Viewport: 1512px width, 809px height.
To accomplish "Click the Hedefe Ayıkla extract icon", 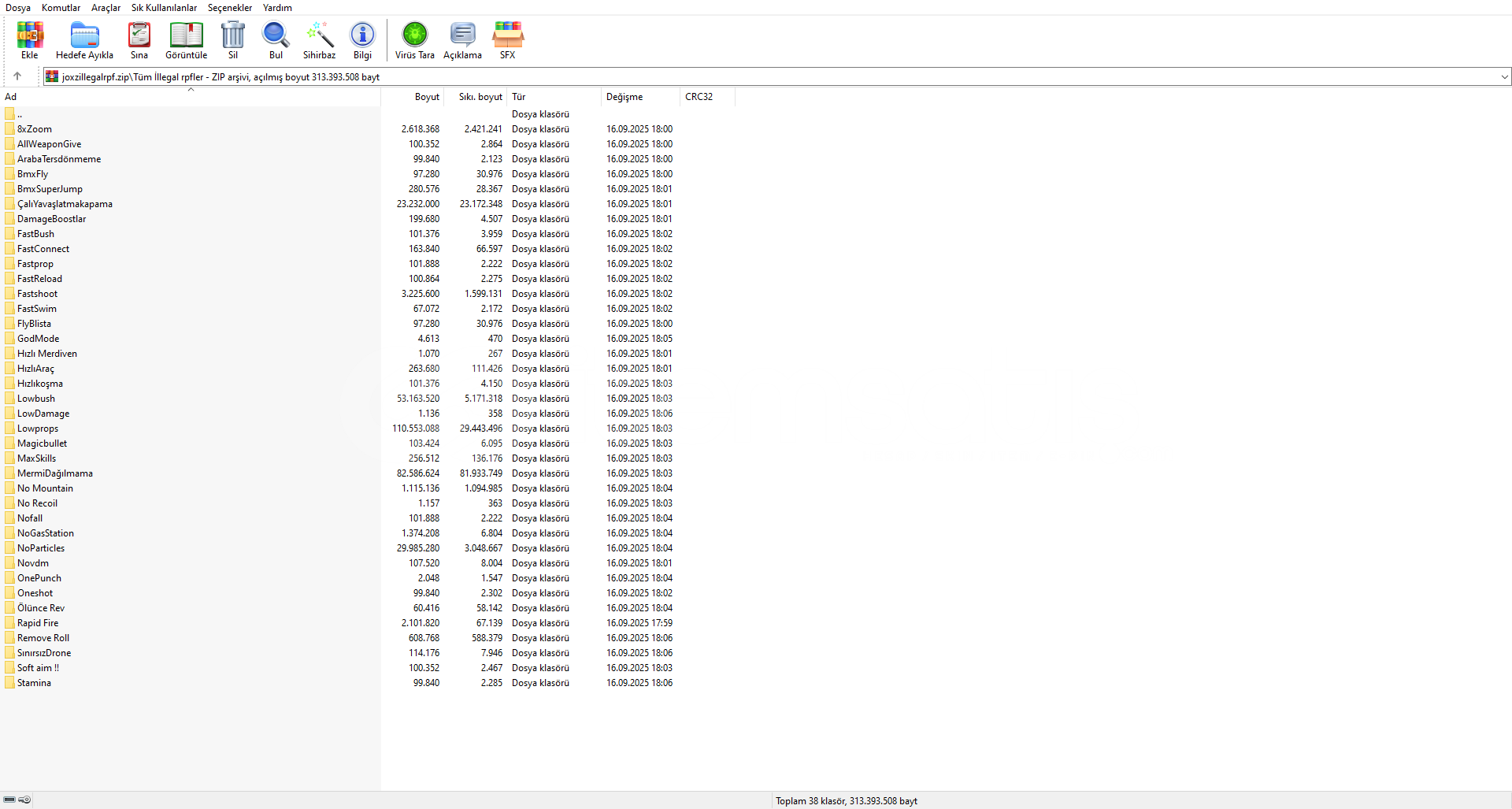I will click(84, 35).
